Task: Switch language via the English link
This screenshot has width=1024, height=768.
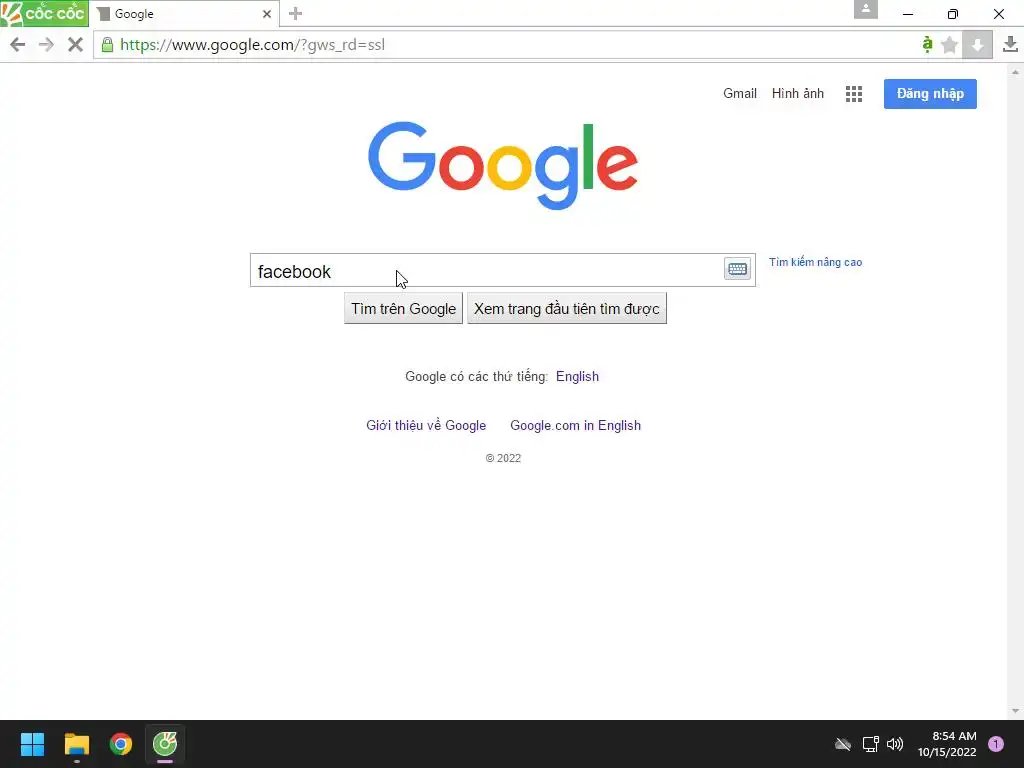Action: pos(577,376)
